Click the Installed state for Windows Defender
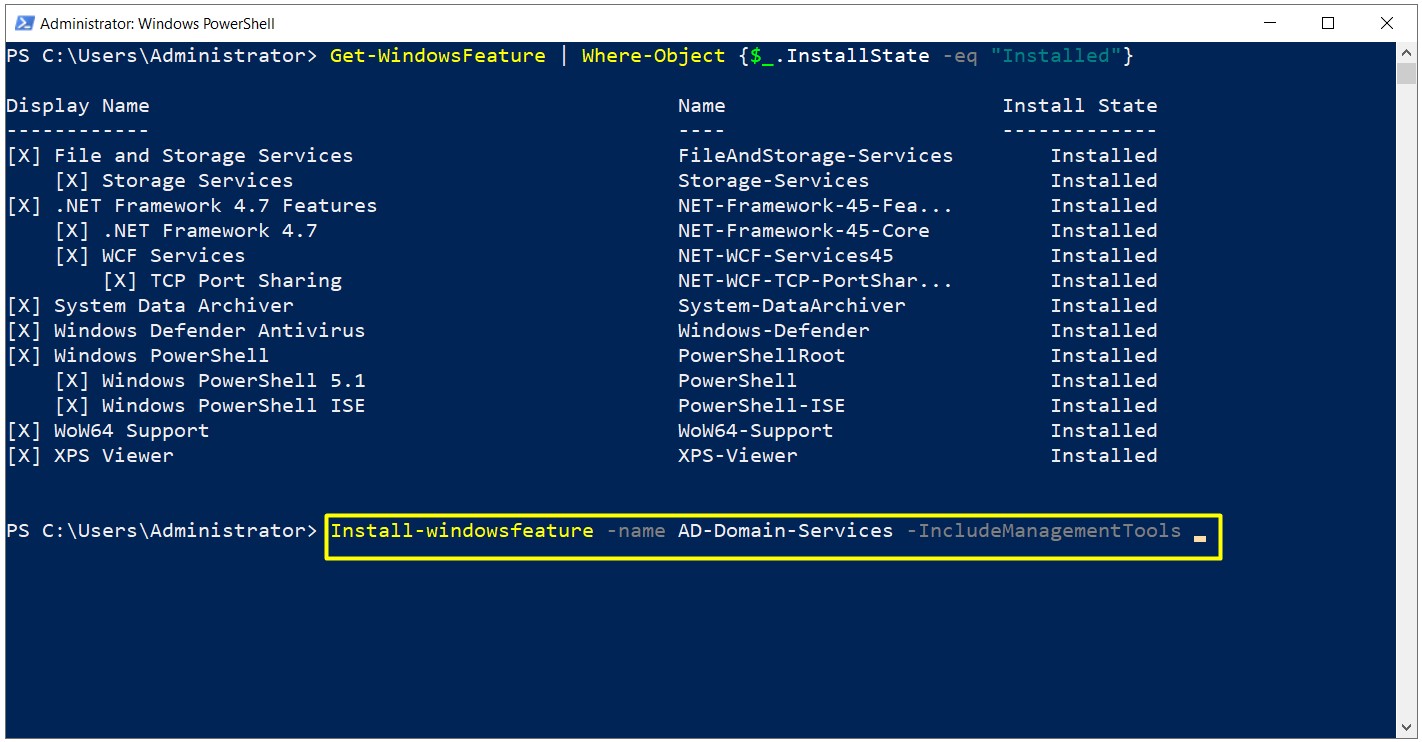The width and height of the screenshot is (1422, 742). (x=1104, y=331)
